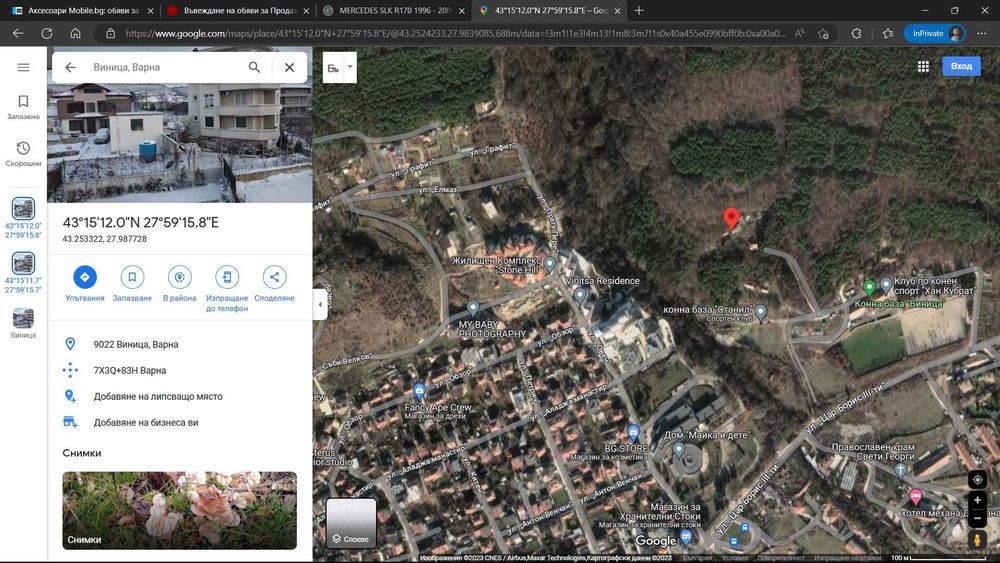Viewport: 1000px width, 563px height.
Task: Open the browser Settings and more menu
Action: [981, 33]
